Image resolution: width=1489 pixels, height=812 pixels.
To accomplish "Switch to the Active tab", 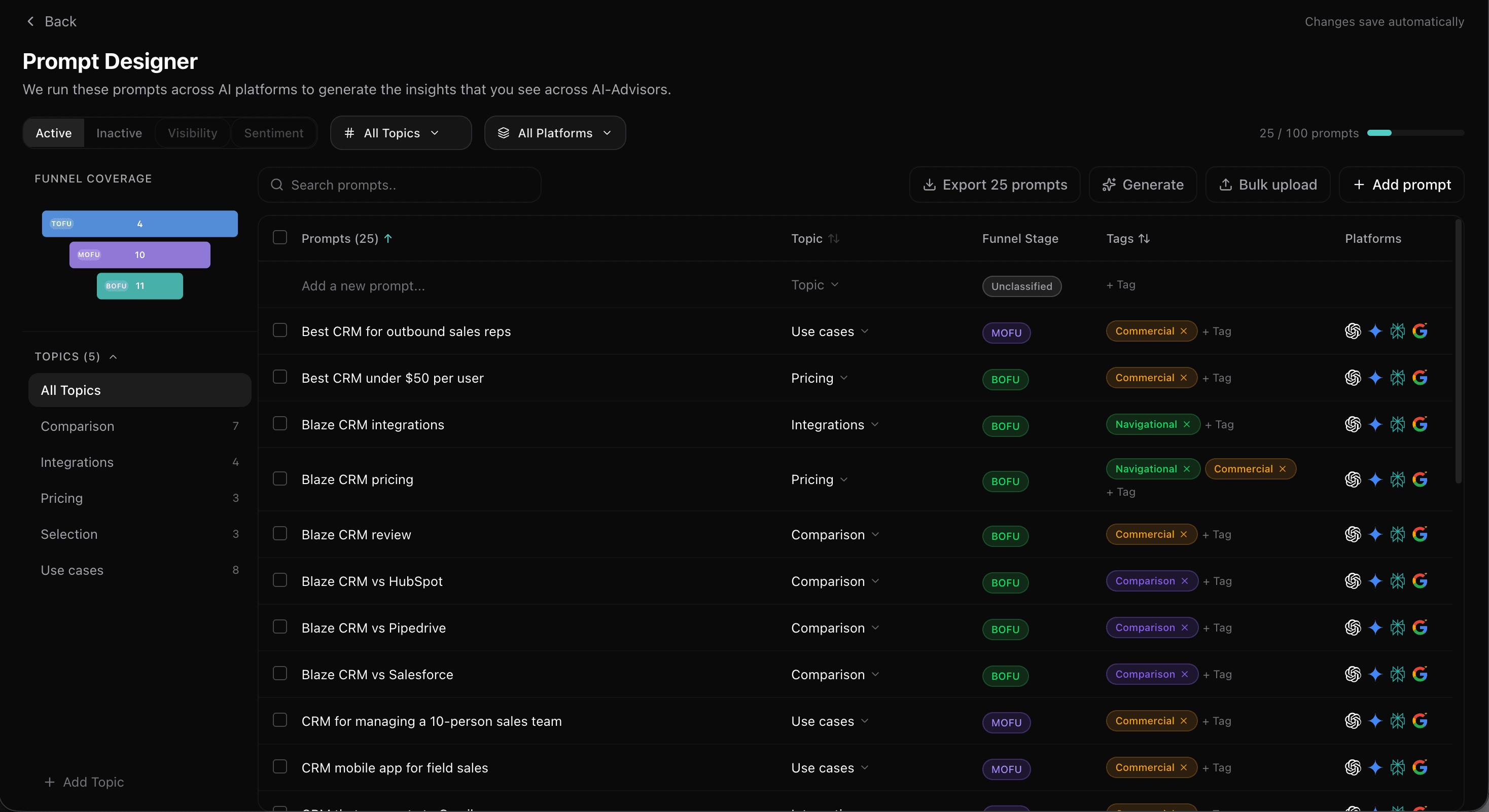I will [x=54, y=133].
